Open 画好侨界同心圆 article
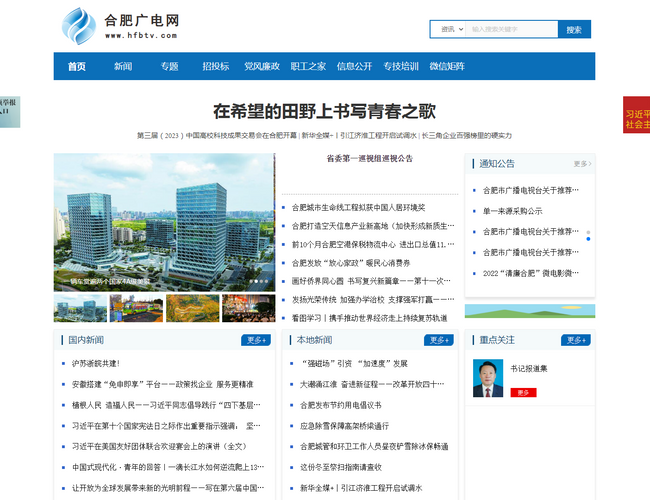 click(x=371, y=281)
